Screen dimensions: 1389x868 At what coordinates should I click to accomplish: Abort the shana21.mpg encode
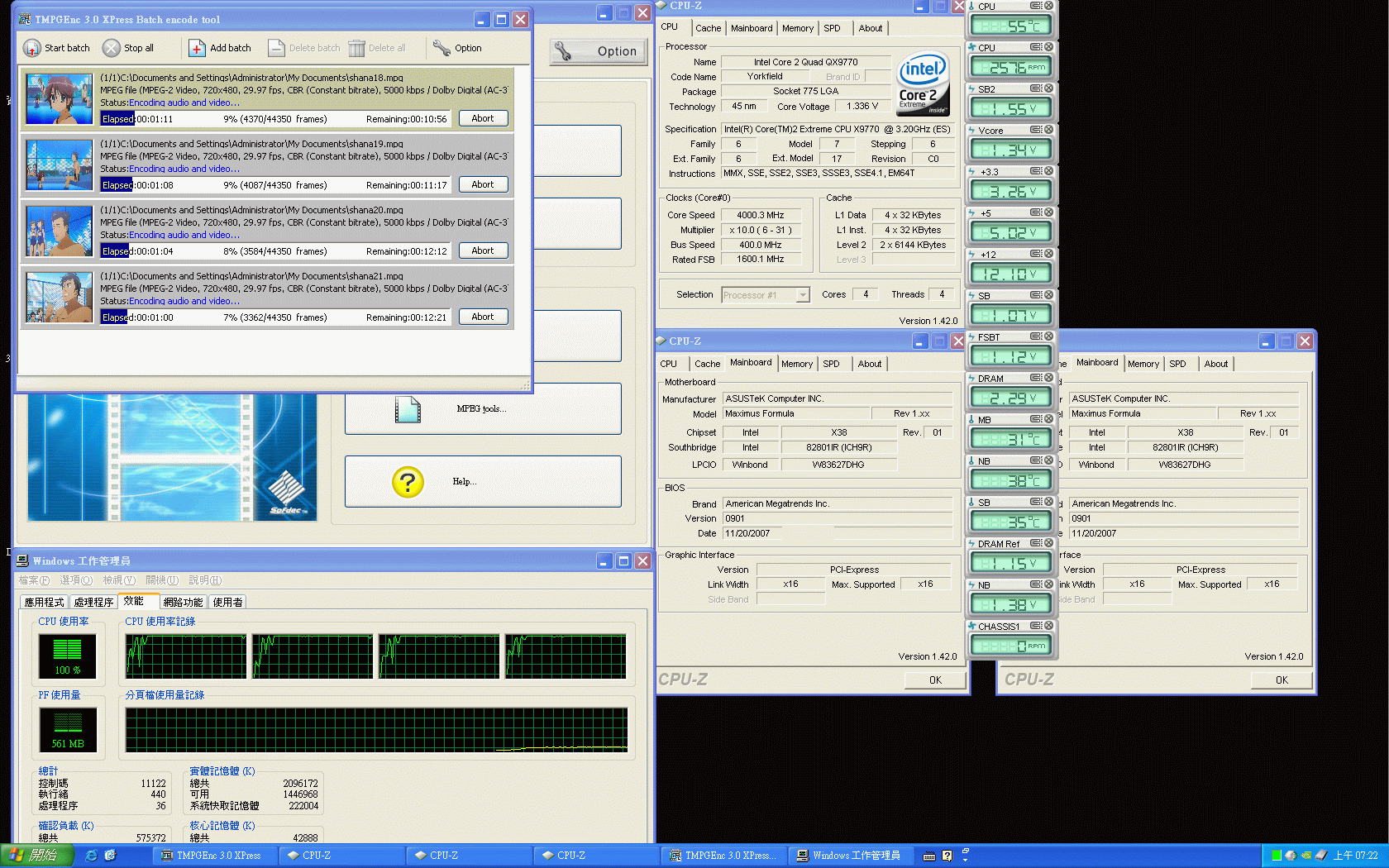(x=483, y=317)
